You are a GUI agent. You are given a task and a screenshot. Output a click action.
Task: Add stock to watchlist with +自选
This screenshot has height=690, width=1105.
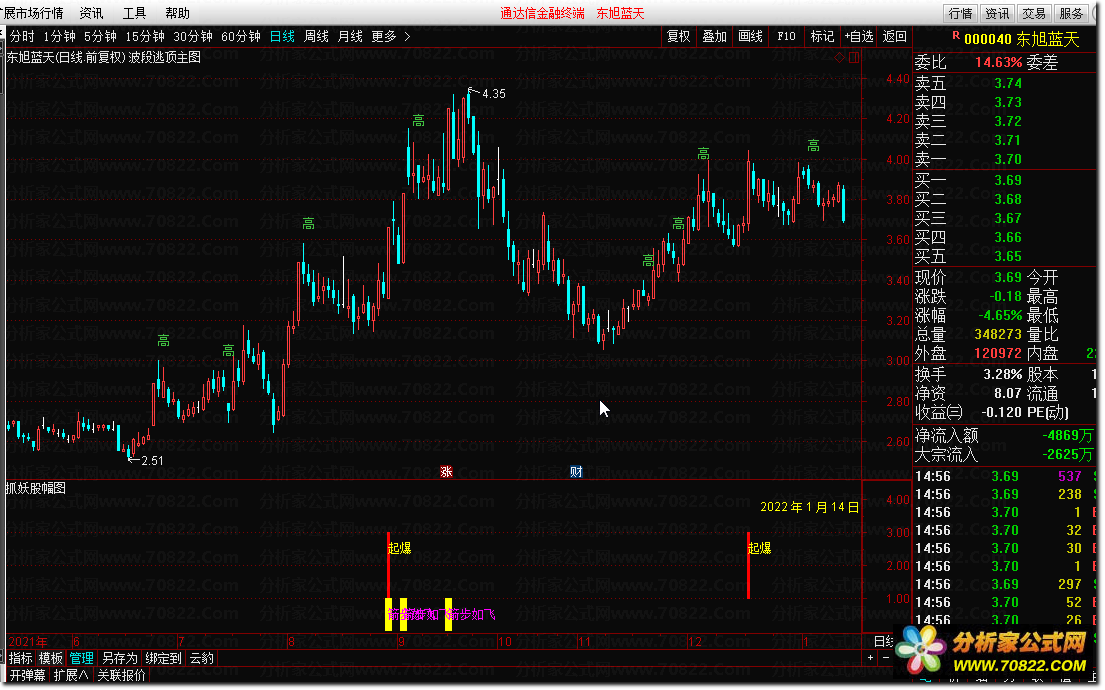pyautogui.click(x=858, y=36)
